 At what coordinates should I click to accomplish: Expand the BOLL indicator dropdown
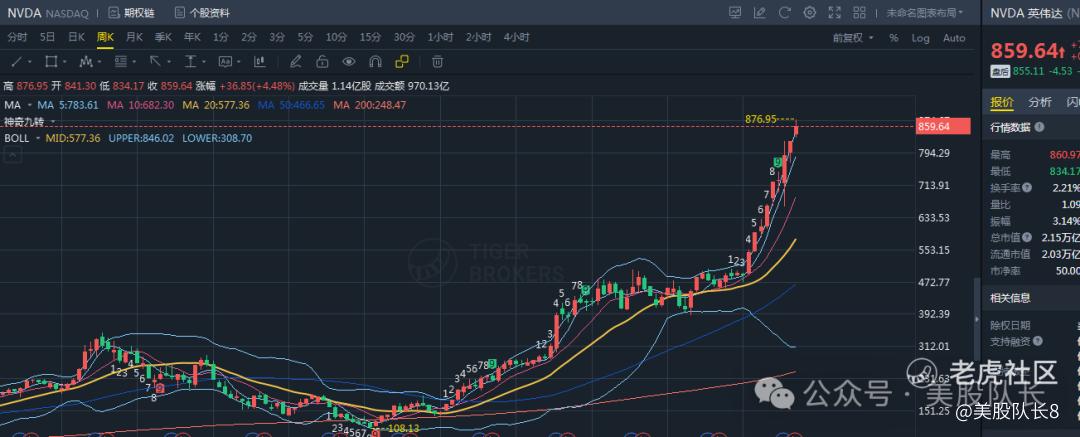tap(38, 138)
